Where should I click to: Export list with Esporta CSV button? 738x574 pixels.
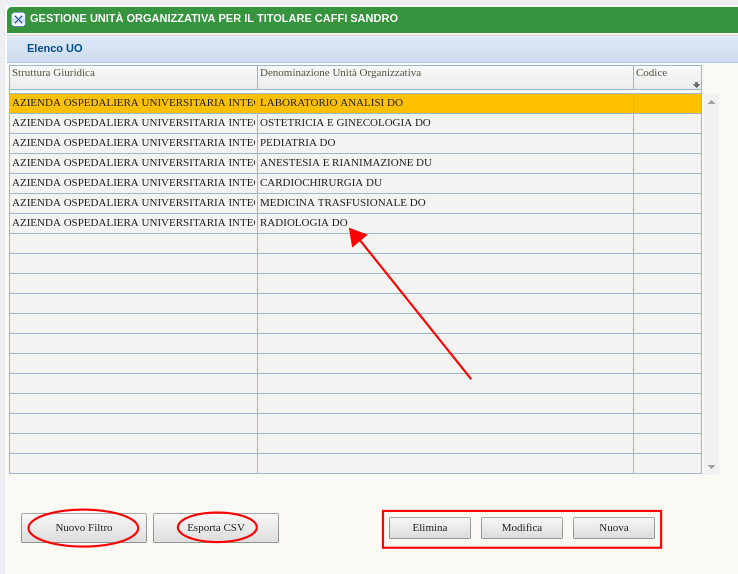coord(216,527)
